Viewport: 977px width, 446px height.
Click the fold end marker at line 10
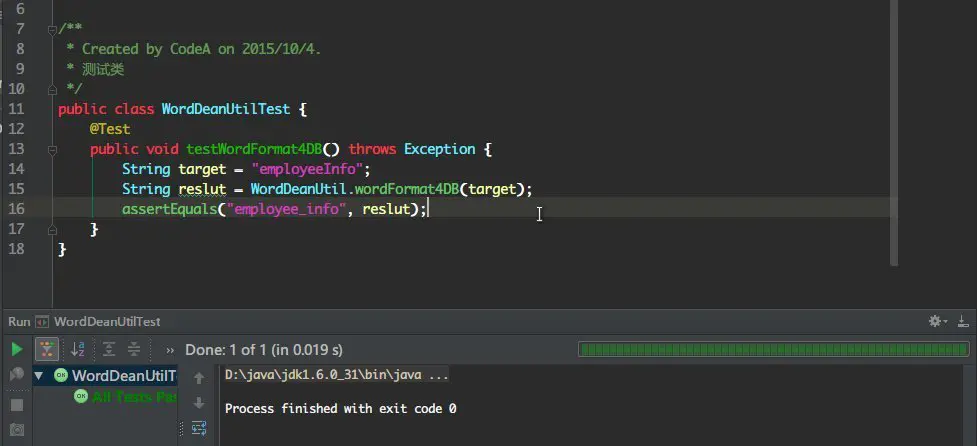click(52, 89)
